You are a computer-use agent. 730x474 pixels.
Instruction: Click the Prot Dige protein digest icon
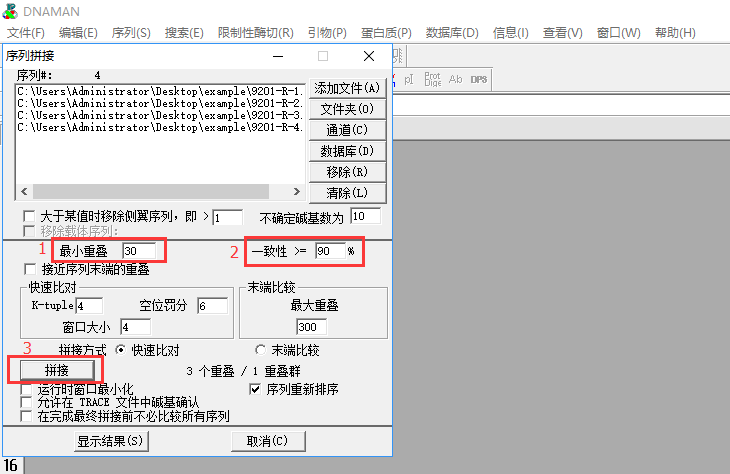pos(433,79)
